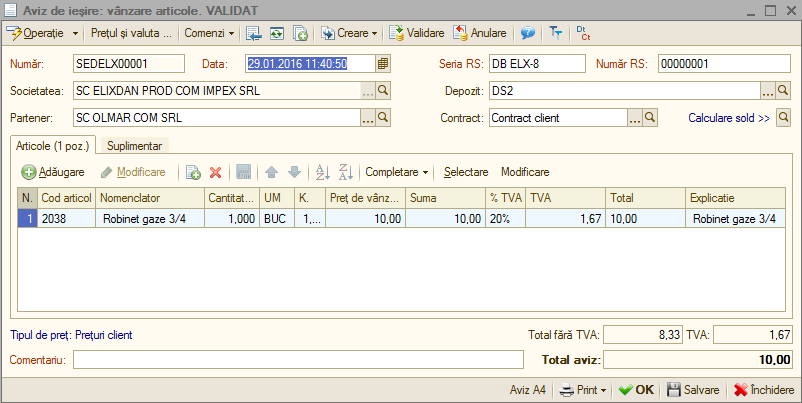Click the copy row icon in articles toolbar
The image size is (802, 403).
(193, 172)
